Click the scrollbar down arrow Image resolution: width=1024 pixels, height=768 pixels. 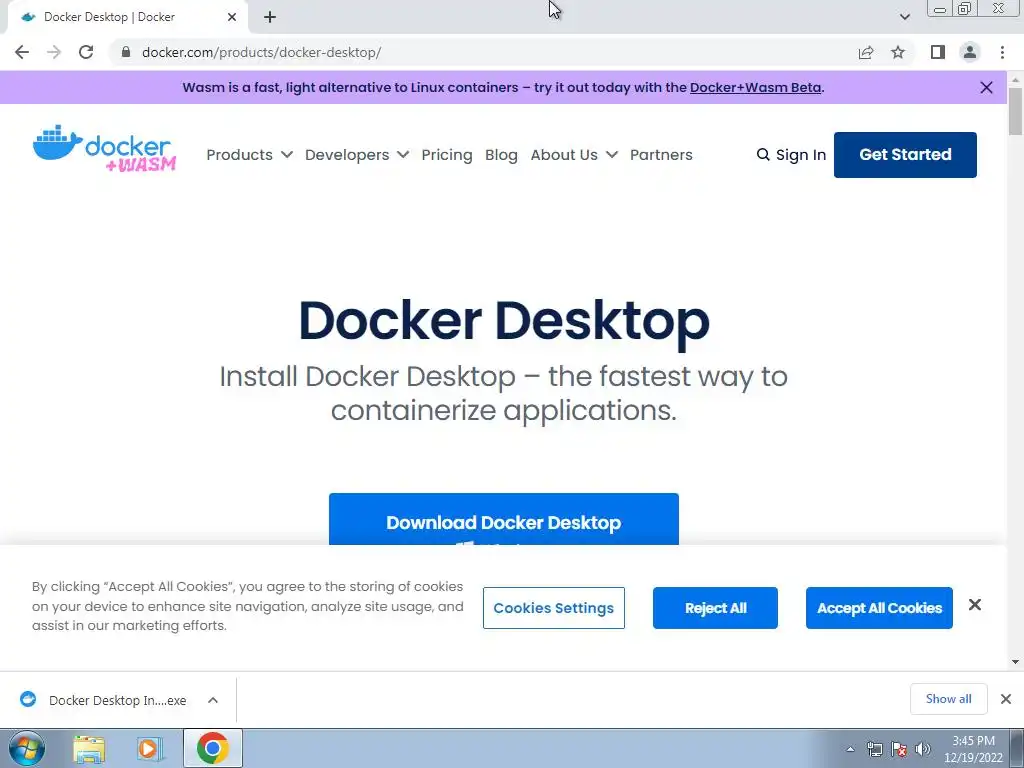(1015, 662)
